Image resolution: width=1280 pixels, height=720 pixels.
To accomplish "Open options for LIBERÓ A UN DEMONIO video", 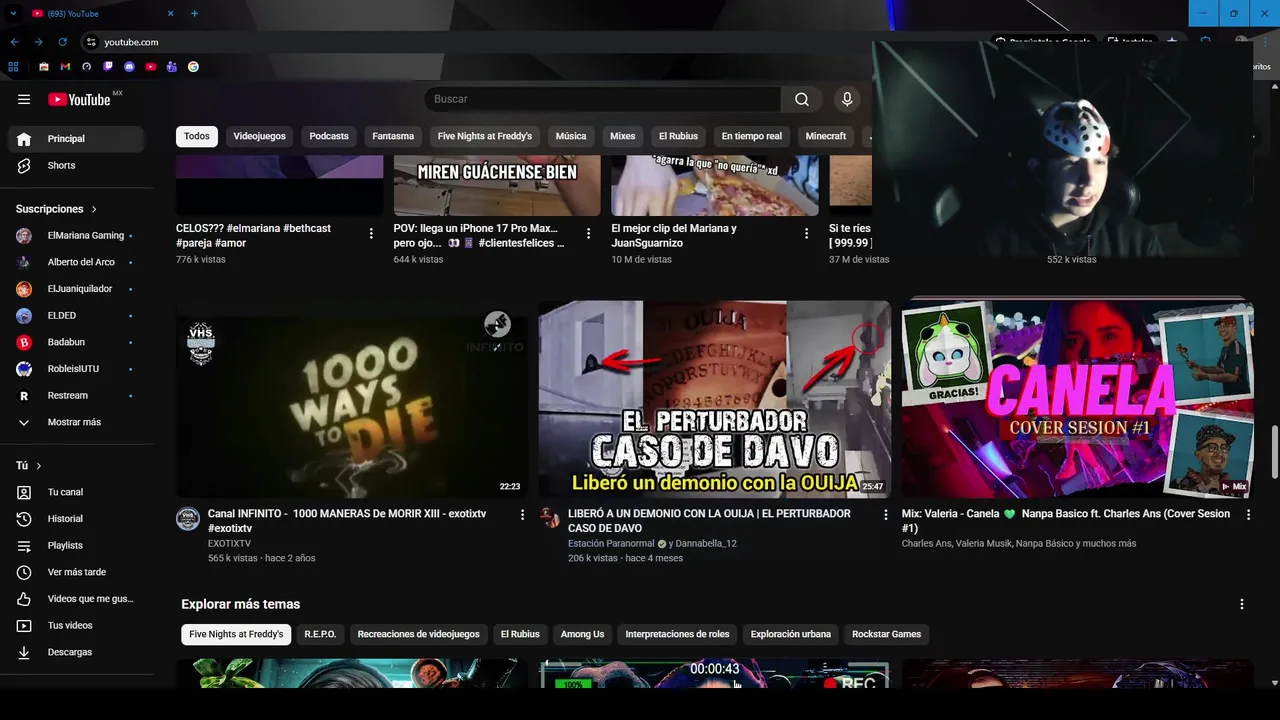I will tap(885, 515).
